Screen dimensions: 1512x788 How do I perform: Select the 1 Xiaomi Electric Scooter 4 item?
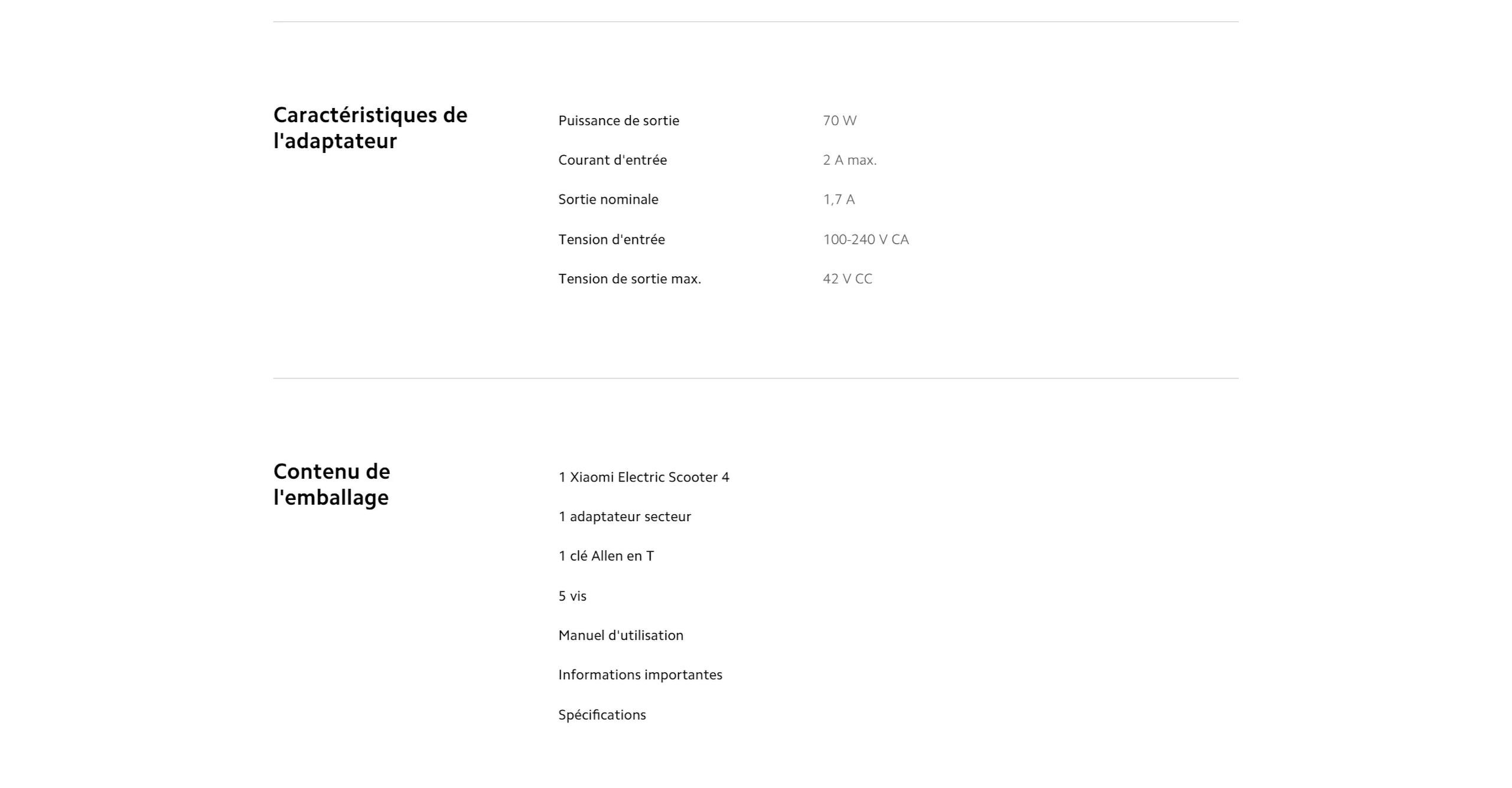tap(644, 477)
